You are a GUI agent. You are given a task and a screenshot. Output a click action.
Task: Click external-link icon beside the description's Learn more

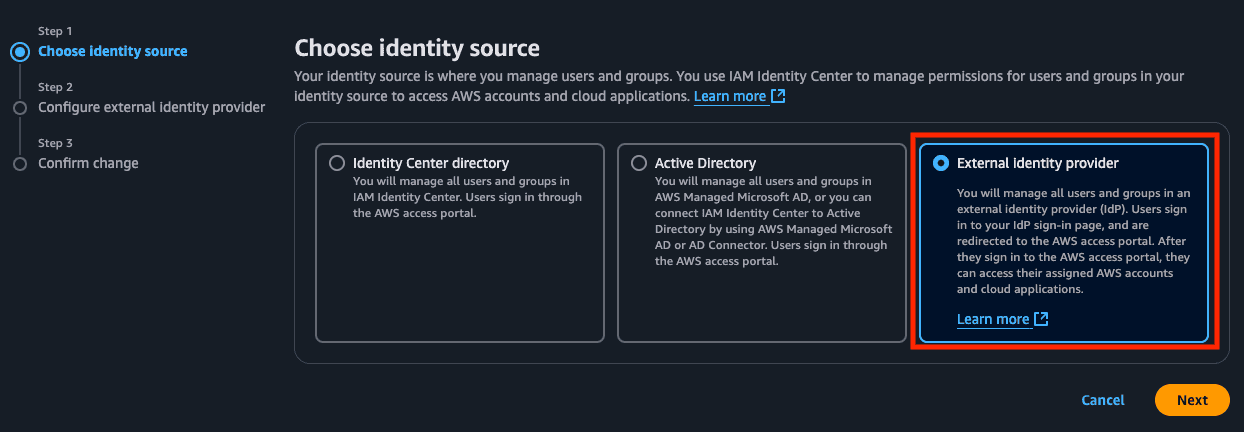pos(778,96)
